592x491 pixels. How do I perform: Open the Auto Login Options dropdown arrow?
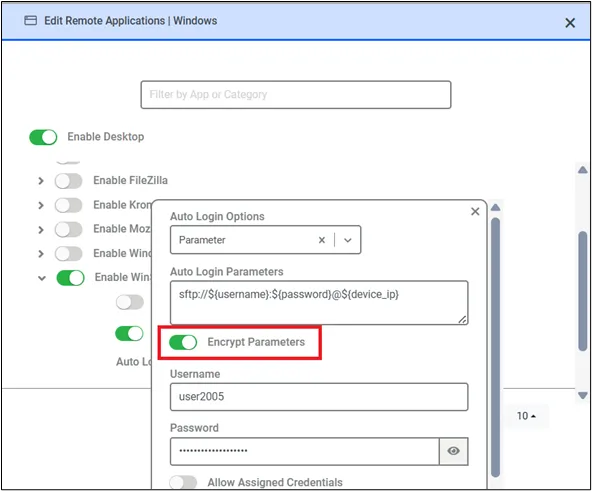coord(348,240)
